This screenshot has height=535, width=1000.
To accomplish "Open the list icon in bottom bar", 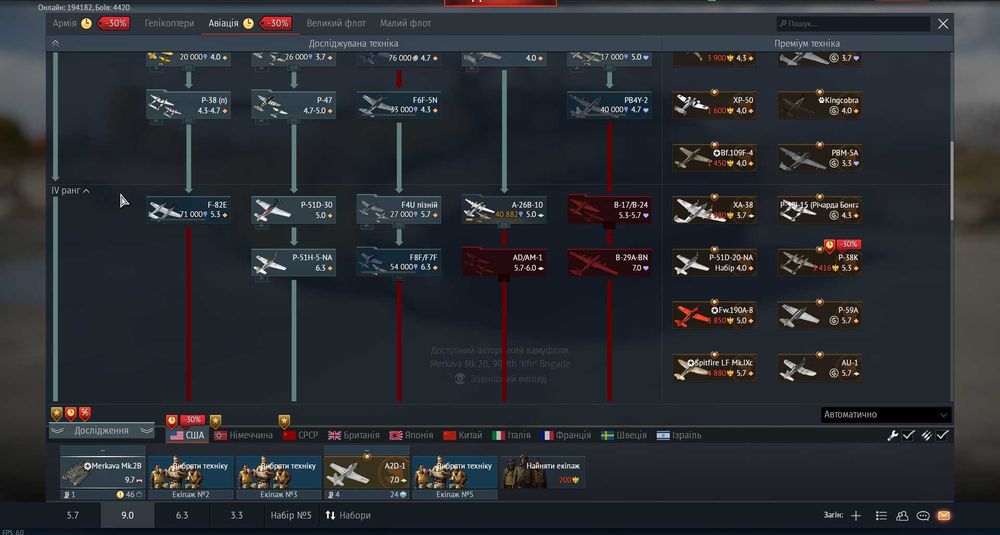I will click(x=881, y=515).
